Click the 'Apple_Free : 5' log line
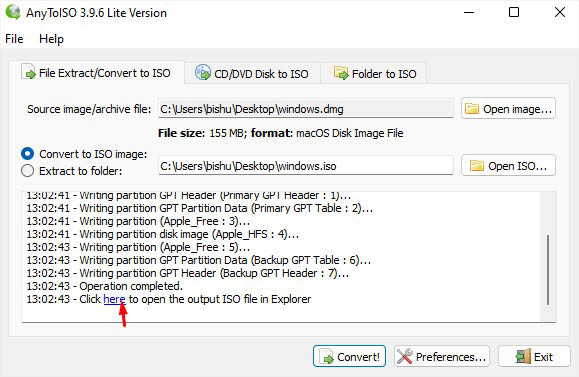The height and width of the screenshot is (377, 579). (138, 247)
